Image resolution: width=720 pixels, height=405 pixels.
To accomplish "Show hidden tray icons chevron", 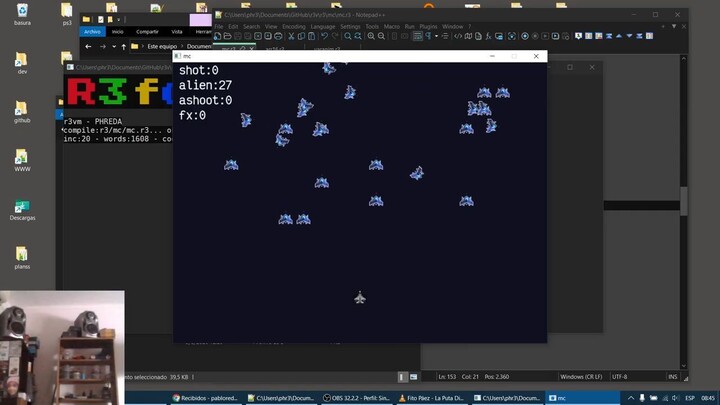I will pyautogui.click(x=631, y=398).
